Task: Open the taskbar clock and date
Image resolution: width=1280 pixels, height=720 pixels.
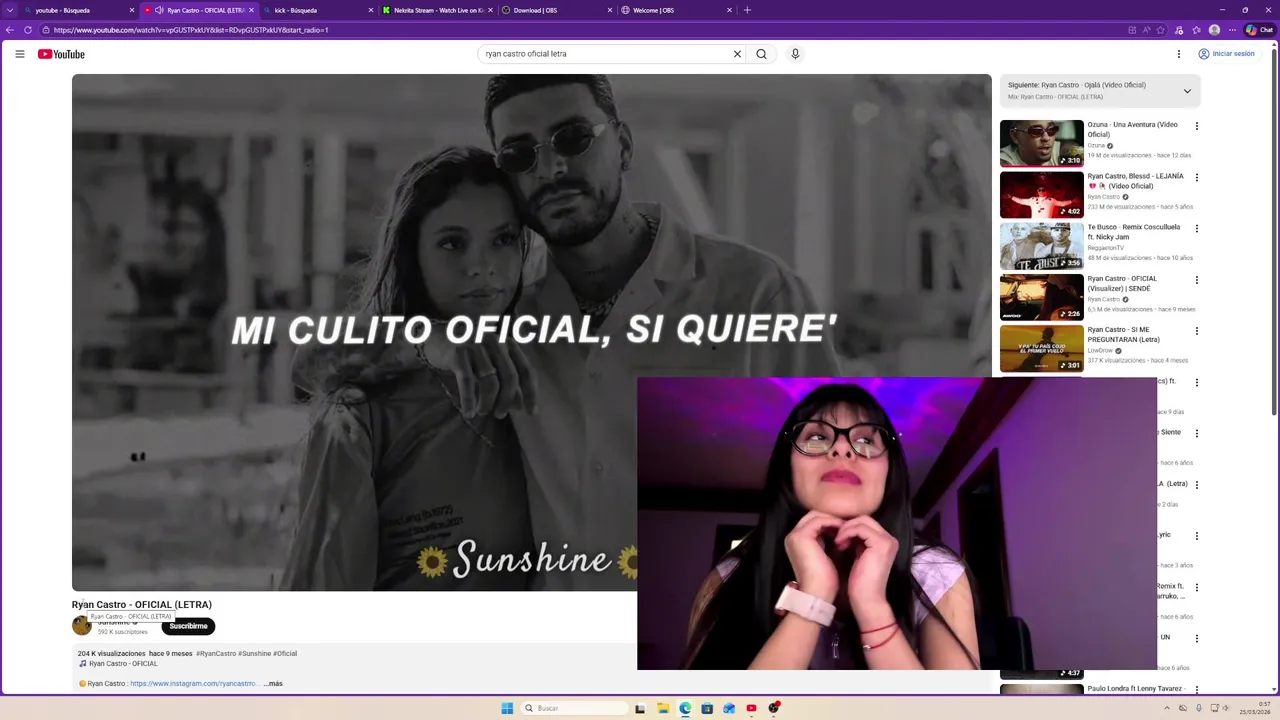Action: (x=1256, y=708)
